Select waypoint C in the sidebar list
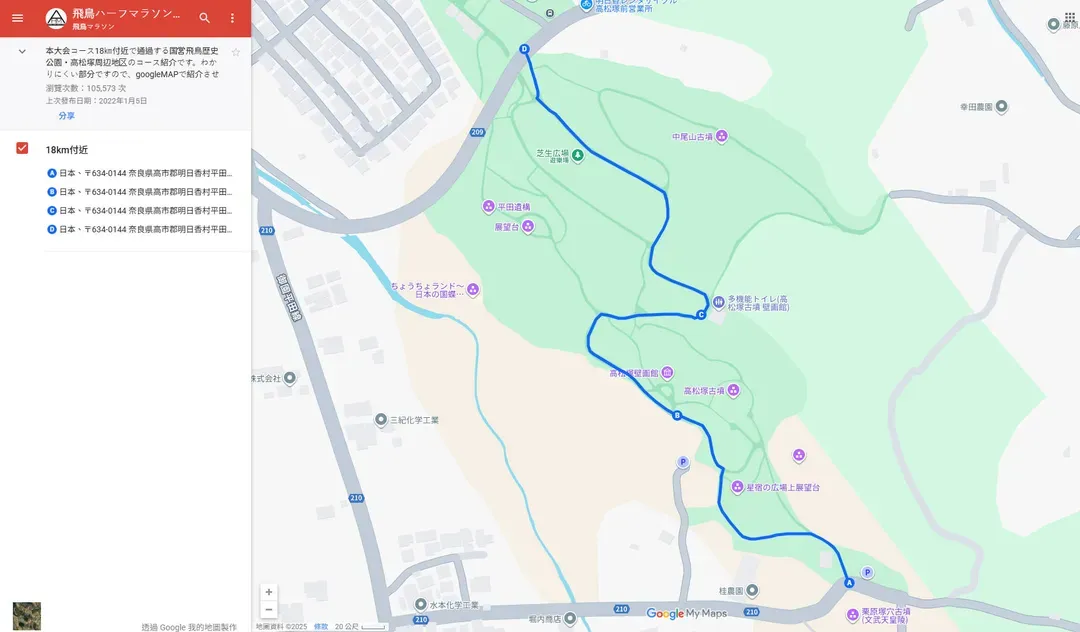Image resolution: width=1080 pixels, height=632 pixels. (139, 210)
